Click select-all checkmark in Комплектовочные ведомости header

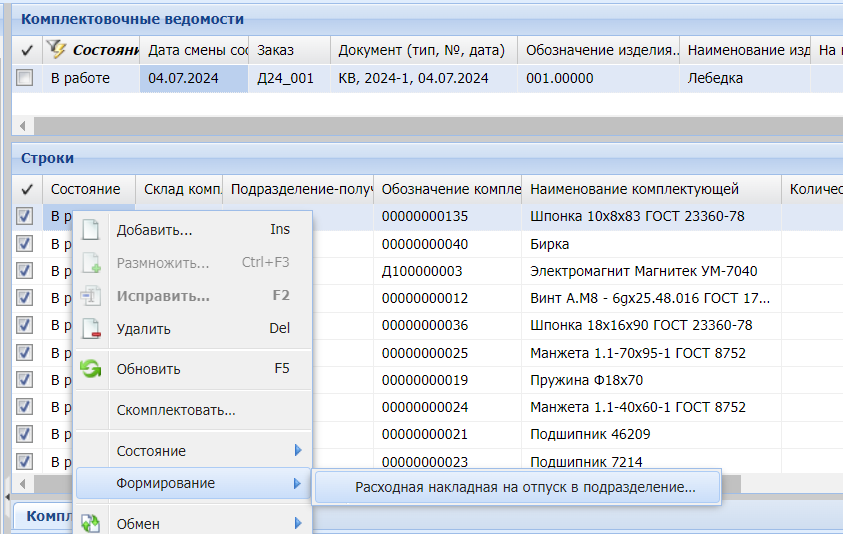click(x=25, y=50)
